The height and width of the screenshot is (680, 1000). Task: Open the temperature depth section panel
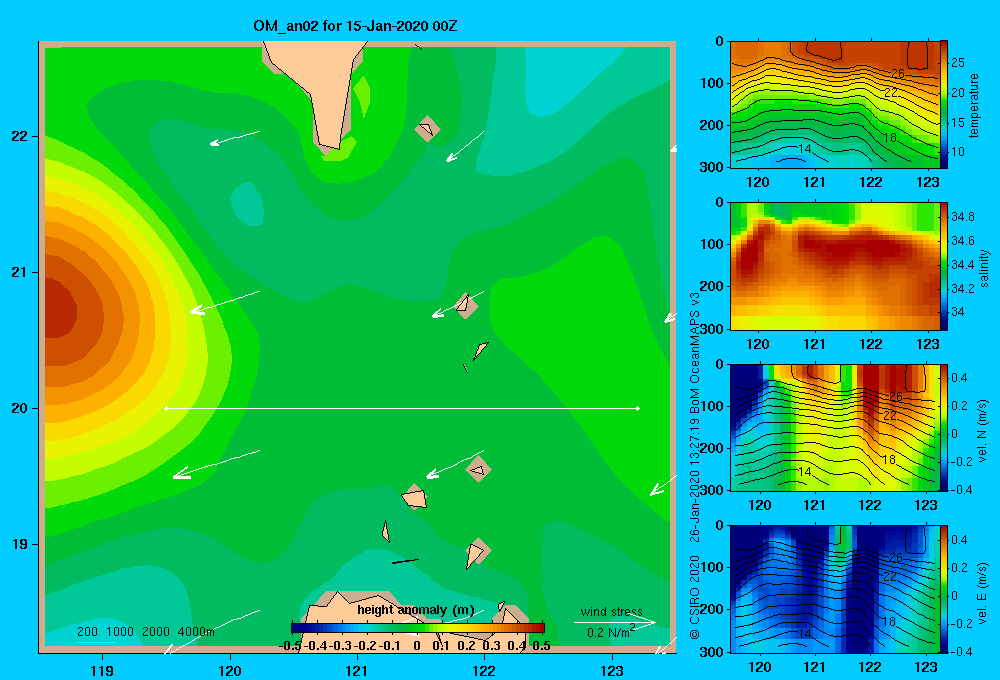(834, 105)
